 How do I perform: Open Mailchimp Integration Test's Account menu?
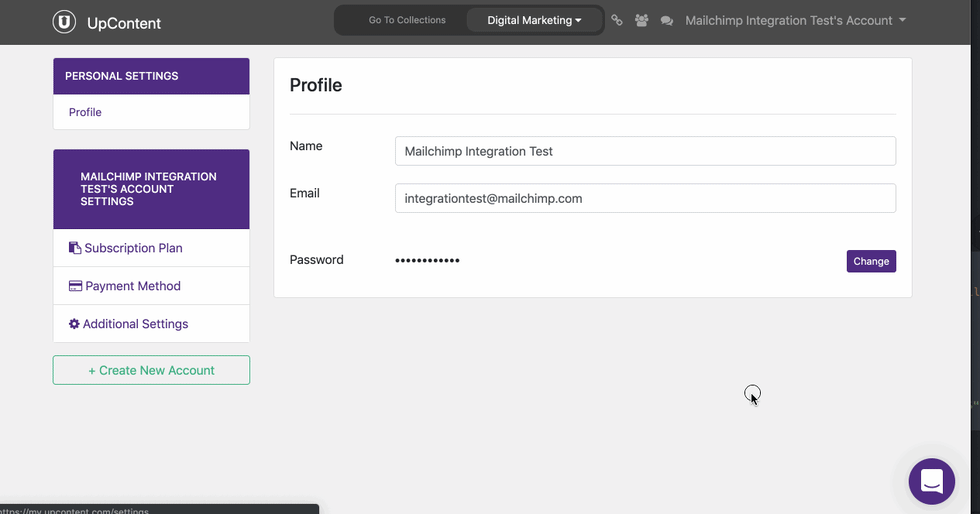(795, 21)
